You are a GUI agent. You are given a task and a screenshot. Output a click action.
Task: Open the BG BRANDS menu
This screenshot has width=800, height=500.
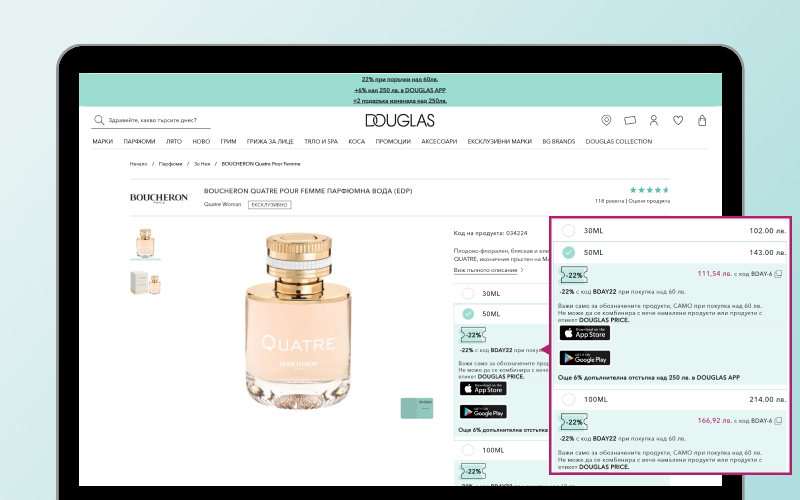point(559,141)
